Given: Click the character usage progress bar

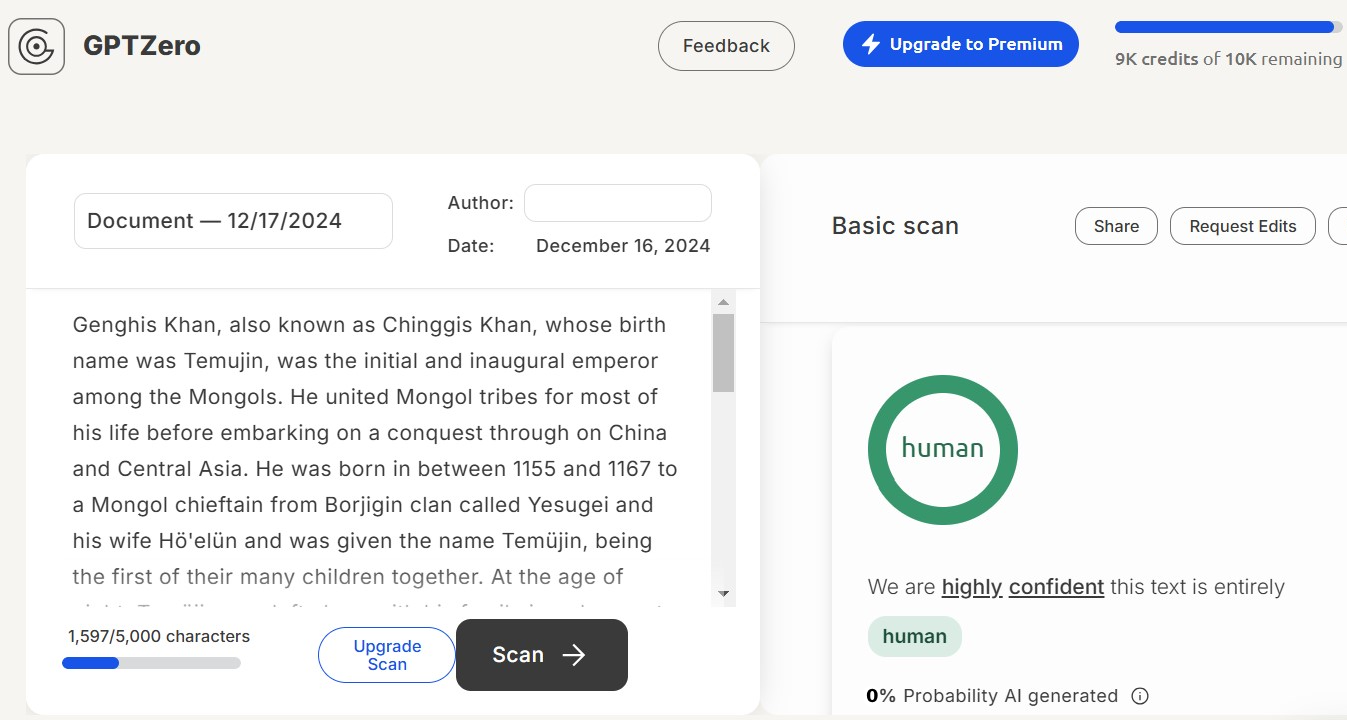Looking at the screenshot, I should click(151, 662).
